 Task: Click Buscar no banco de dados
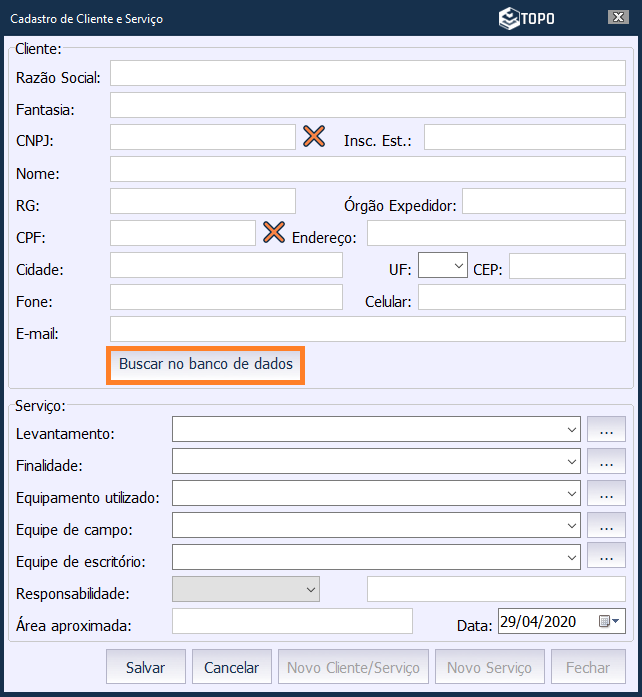click(x=206, y=365)
